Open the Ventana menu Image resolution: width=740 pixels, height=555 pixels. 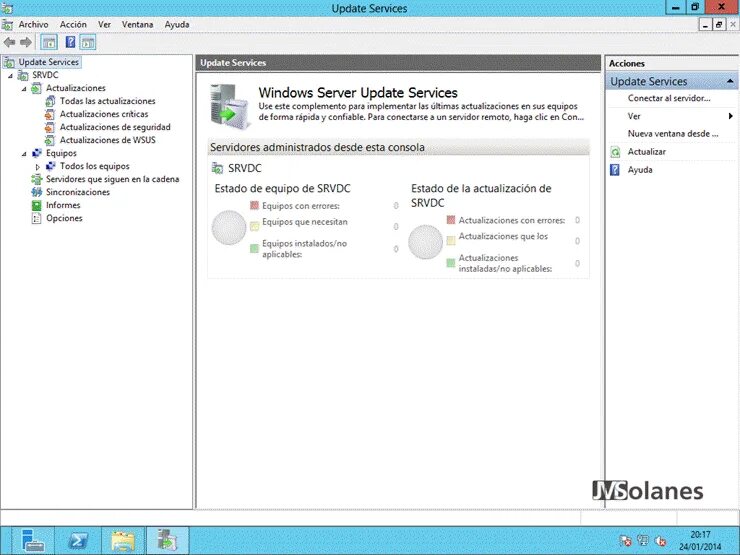137,25
